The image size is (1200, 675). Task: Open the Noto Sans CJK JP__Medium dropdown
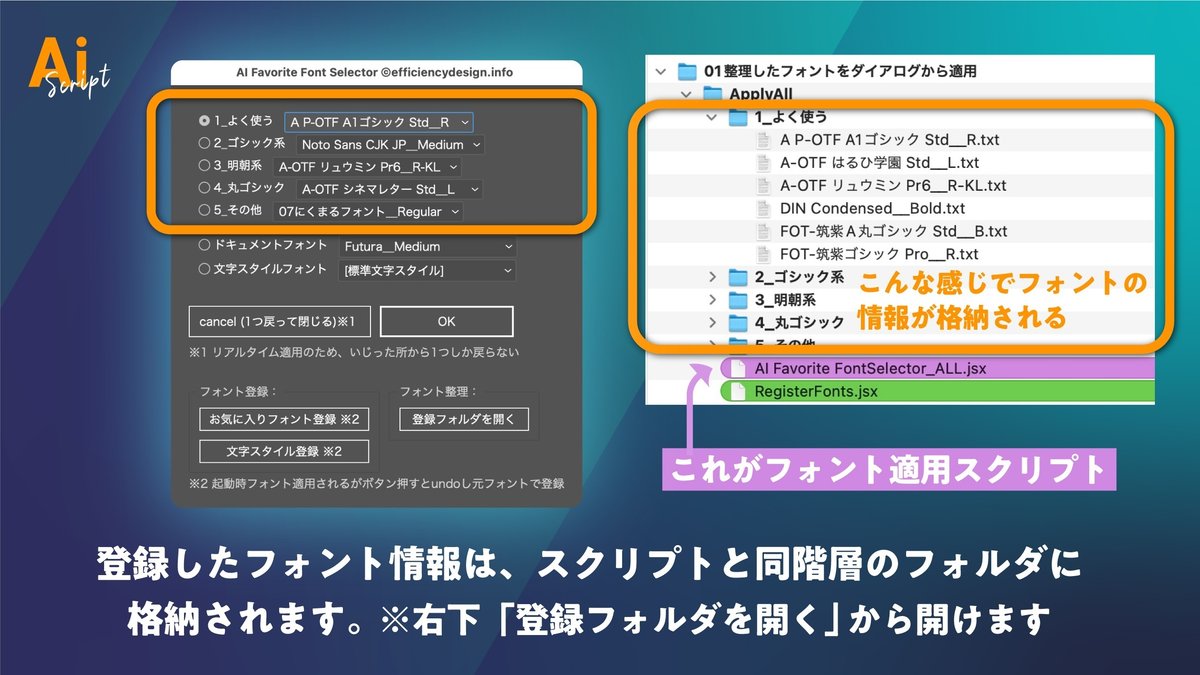tap(391, 145)
